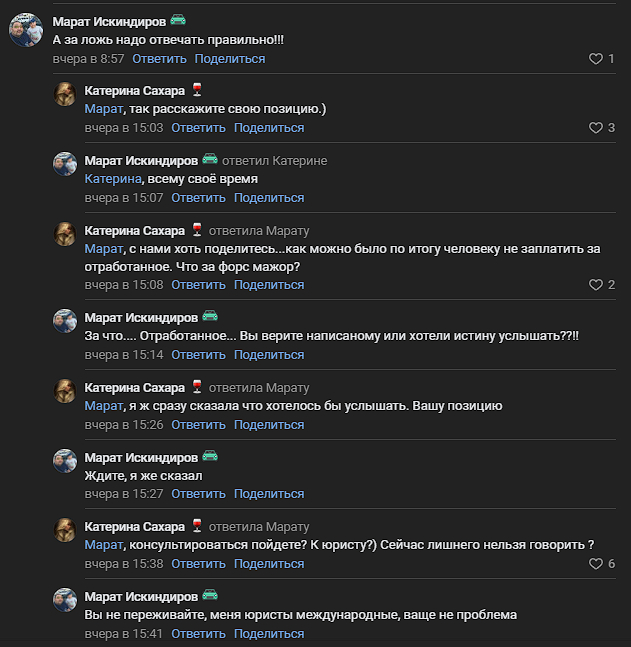The image size is (631, 647).
Task: Like Katerina's 15:03 comment with 3 likes
Action: click(596, 128)
